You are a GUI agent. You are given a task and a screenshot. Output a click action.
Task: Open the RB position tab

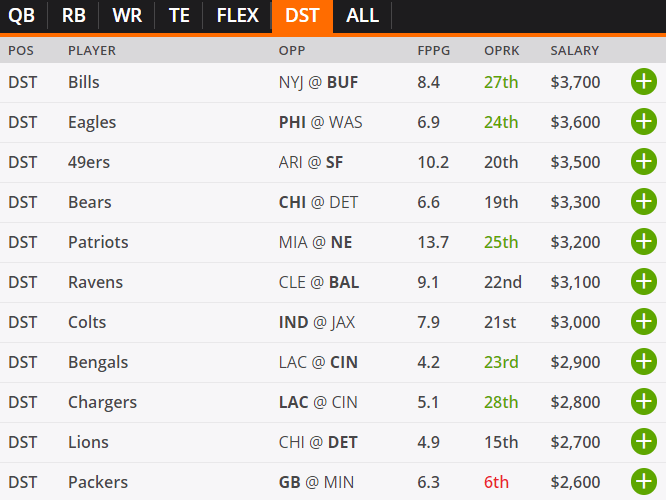click(73, 15)
